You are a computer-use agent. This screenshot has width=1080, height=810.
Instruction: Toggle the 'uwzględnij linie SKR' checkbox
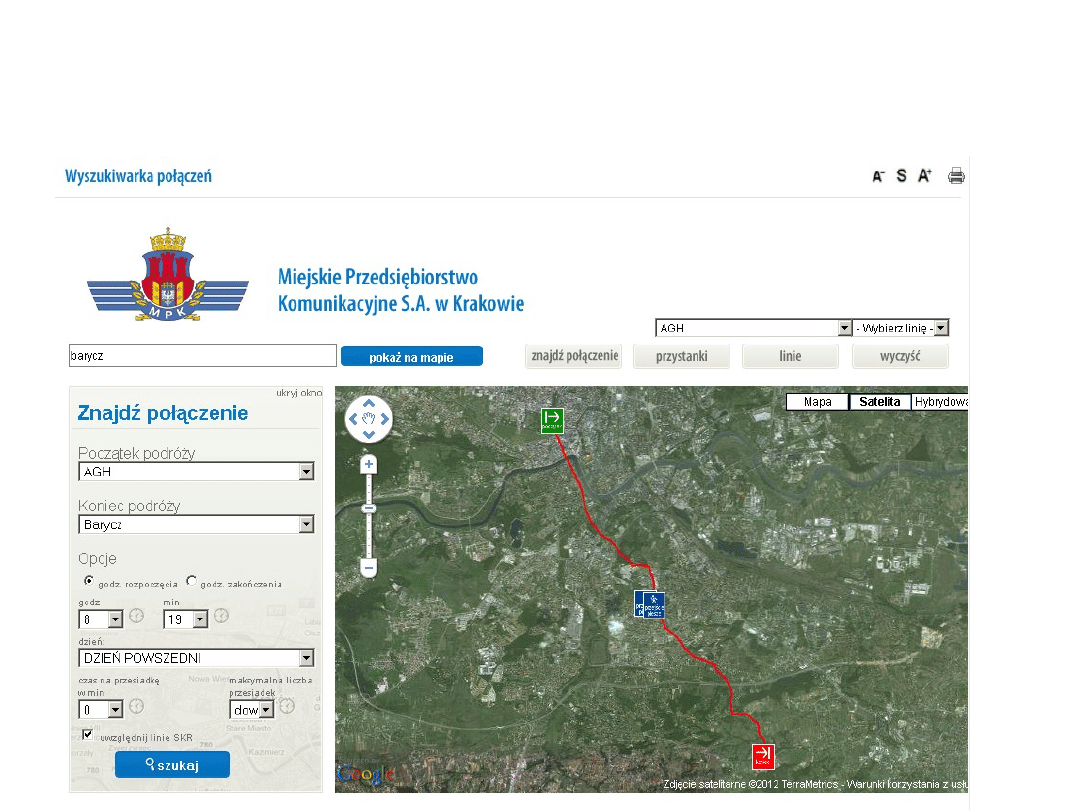88,735
